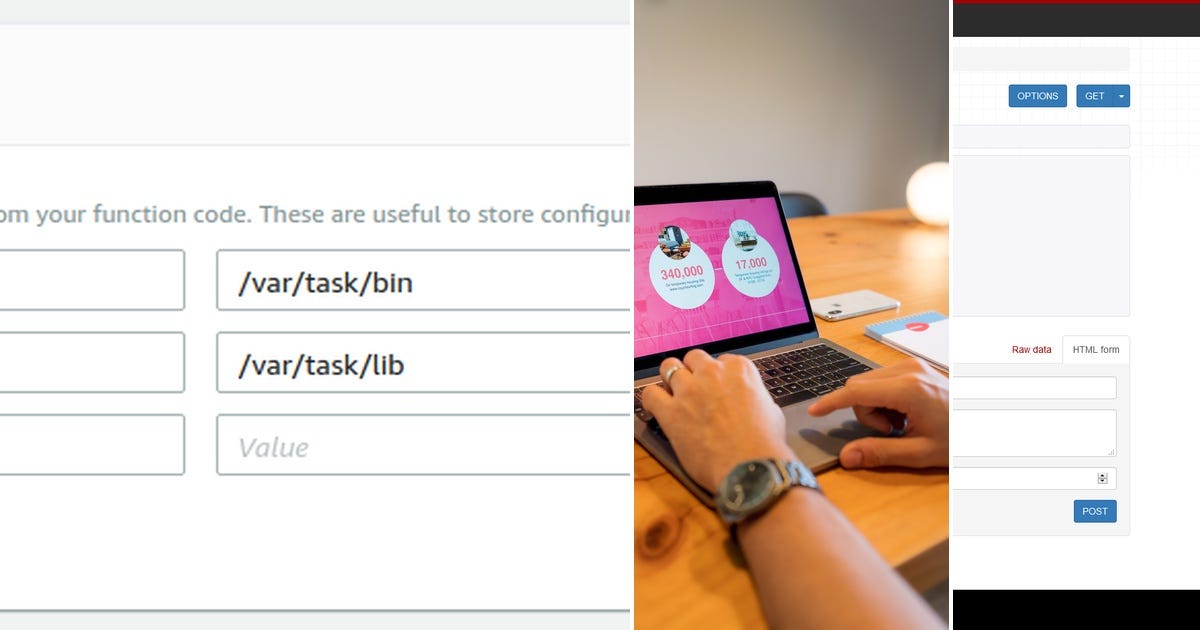Edit the /var/task/bin value field

[424, 280]
